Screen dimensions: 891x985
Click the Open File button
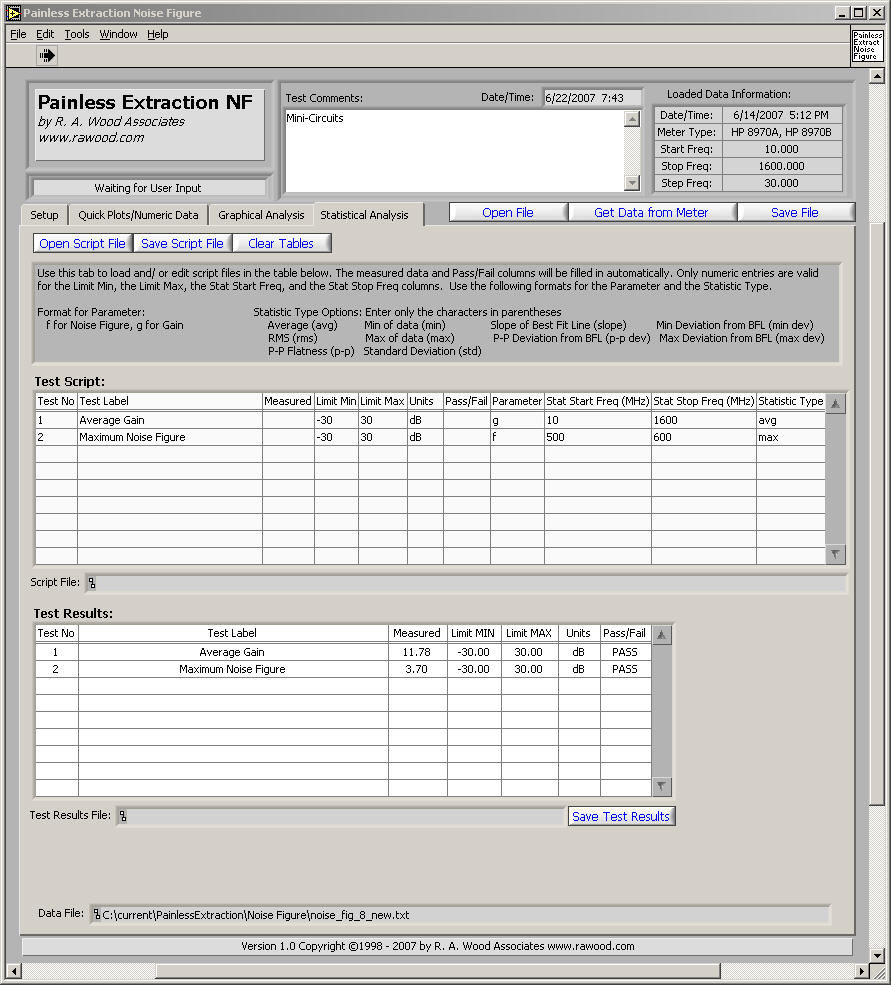point(508,212)
